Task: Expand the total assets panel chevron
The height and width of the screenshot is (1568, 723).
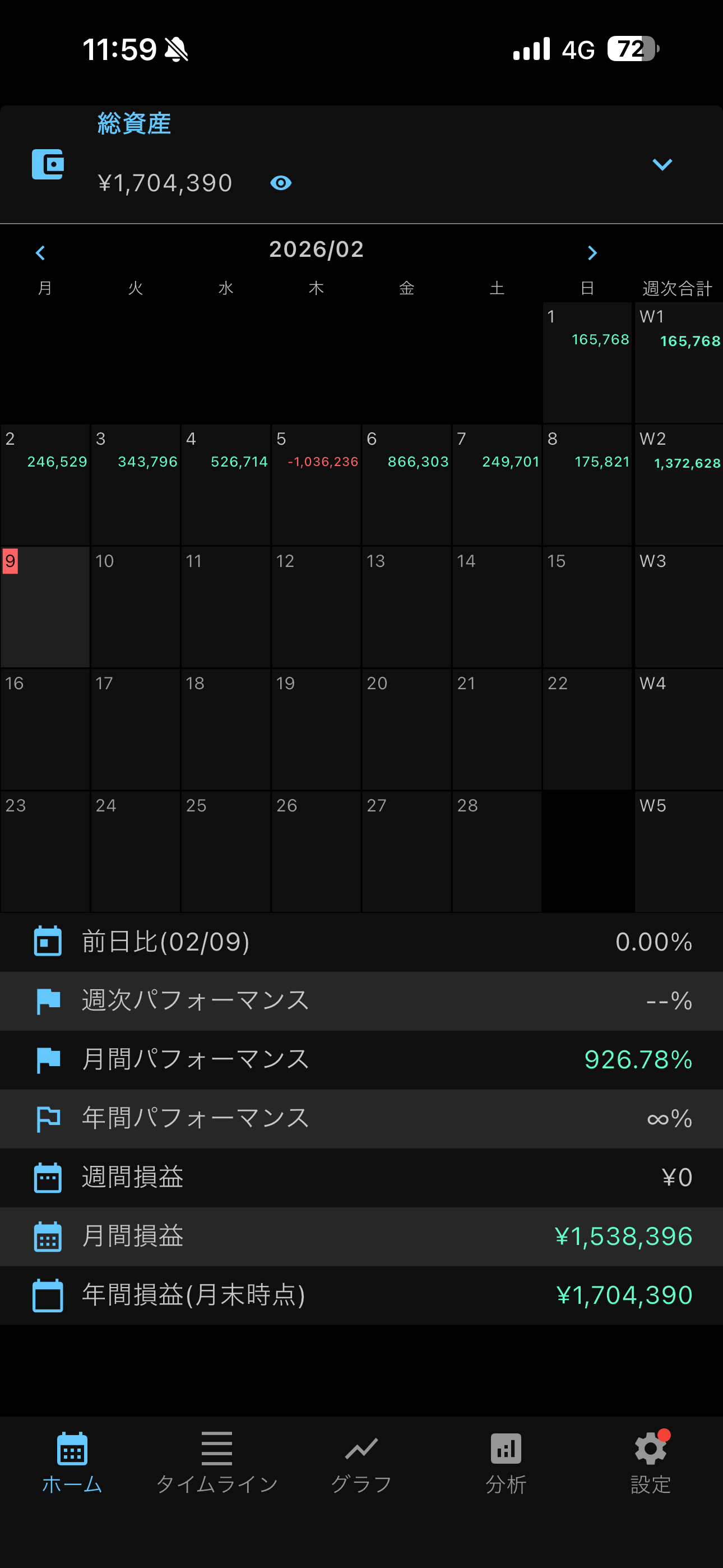Action: [661, 164]
